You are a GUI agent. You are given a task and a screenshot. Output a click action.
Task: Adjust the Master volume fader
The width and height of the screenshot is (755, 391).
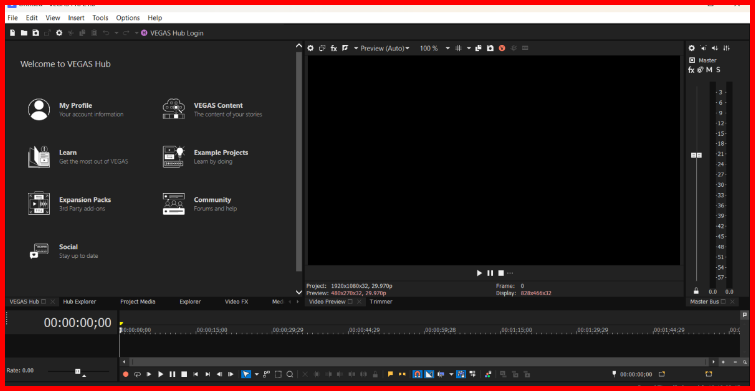pyautogui.click(x=696, y=155)
